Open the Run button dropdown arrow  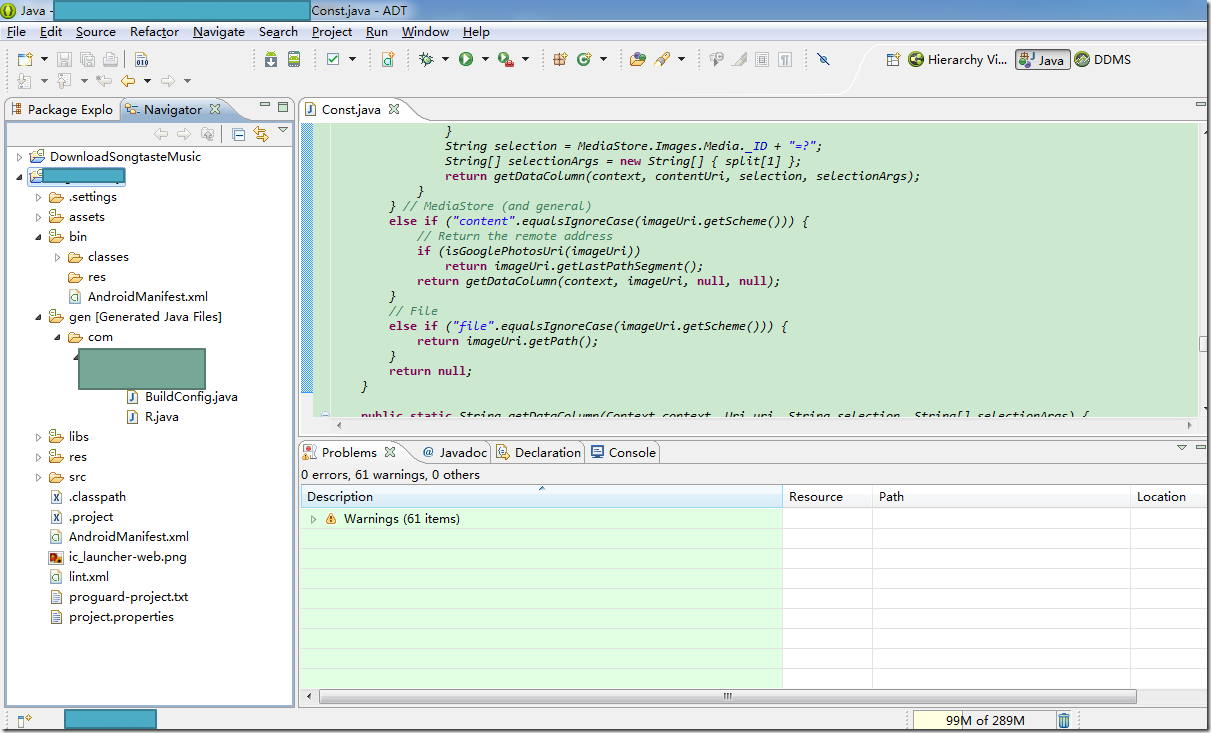coord(485,60)
